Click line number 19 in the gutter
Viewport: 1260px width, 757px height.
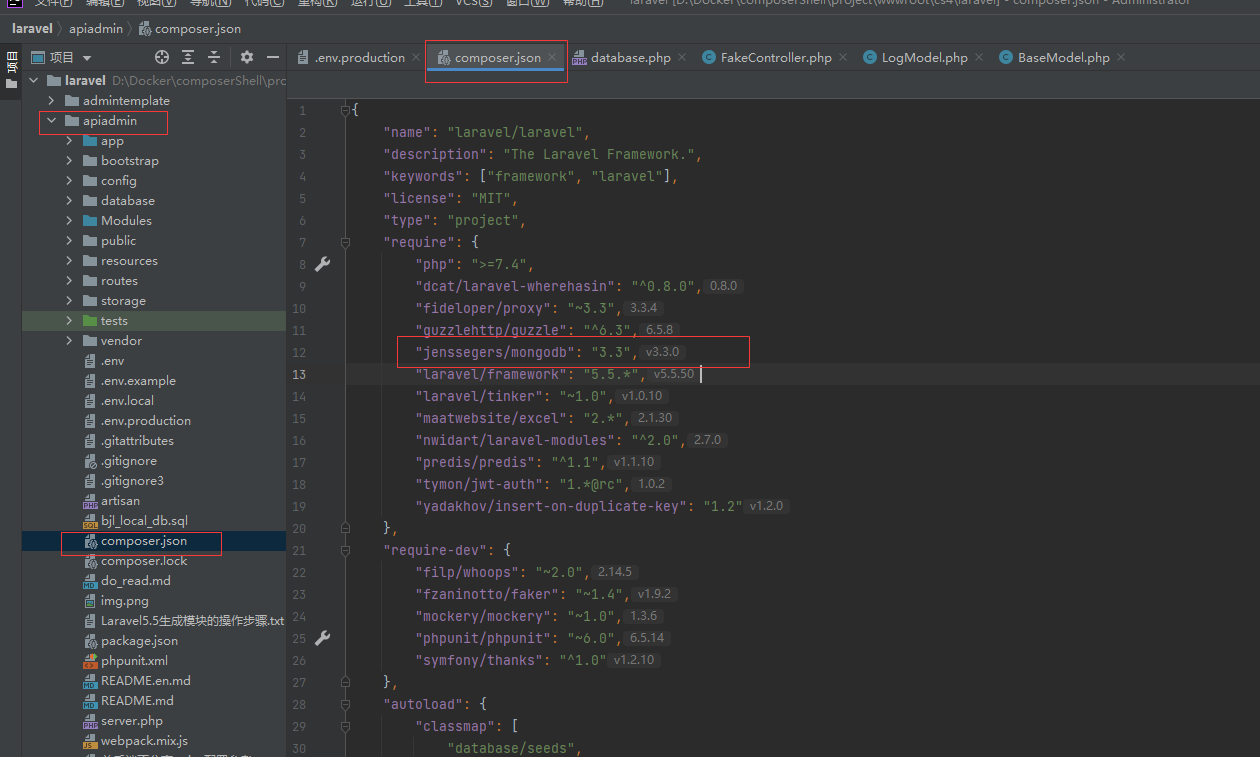click(x=299, y=506)
